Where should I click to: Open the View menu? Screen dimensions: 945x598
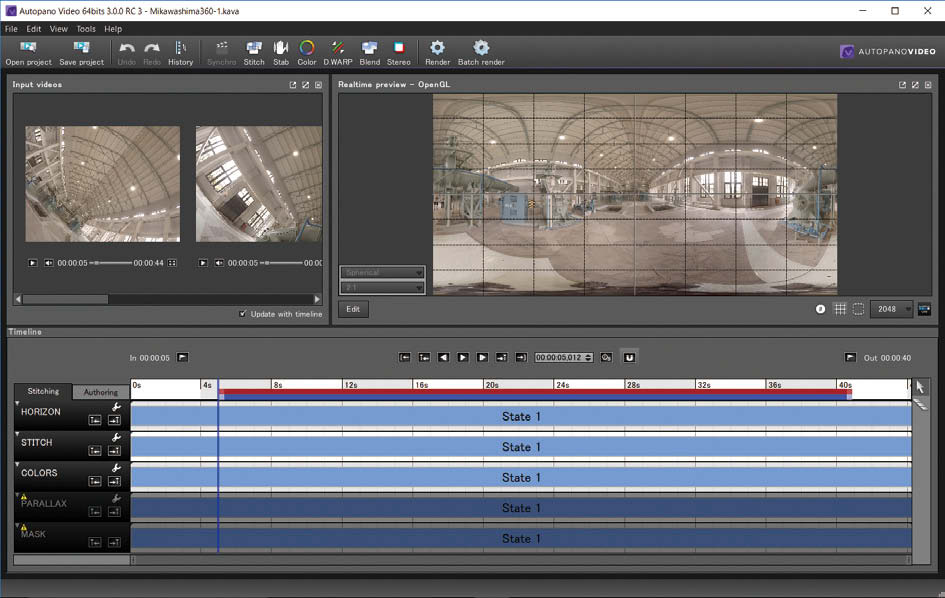click(x=58, y=28)
